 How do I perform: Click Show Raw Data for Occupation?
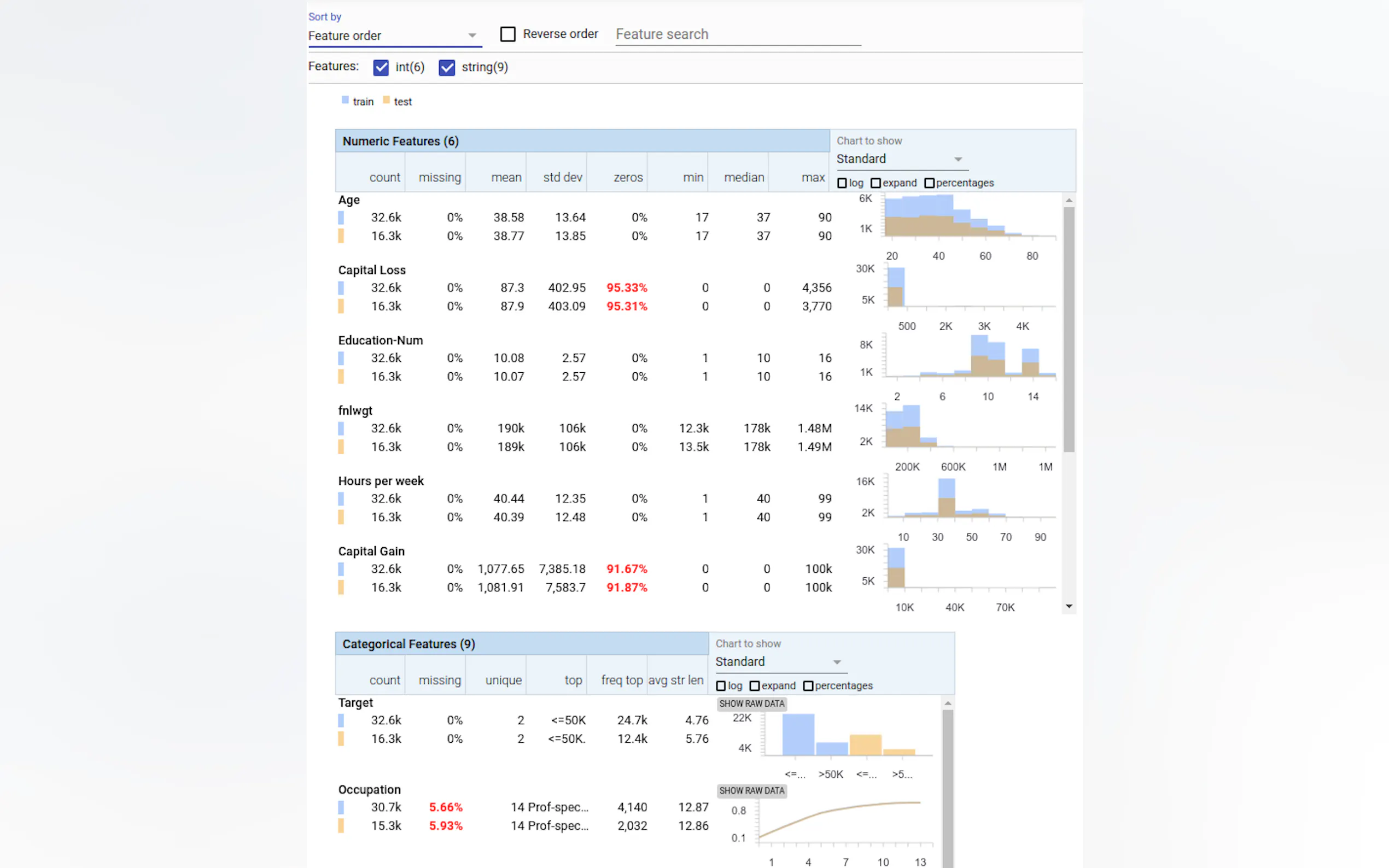coord(751,790)
